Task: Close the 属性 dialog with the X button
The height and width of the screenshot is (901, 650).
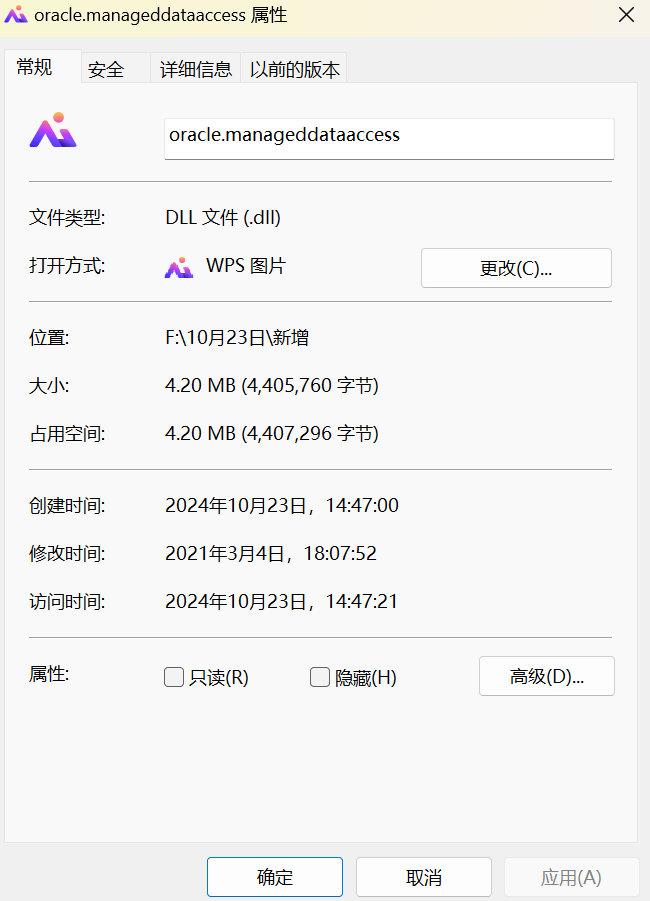Action: pos(626,15)
